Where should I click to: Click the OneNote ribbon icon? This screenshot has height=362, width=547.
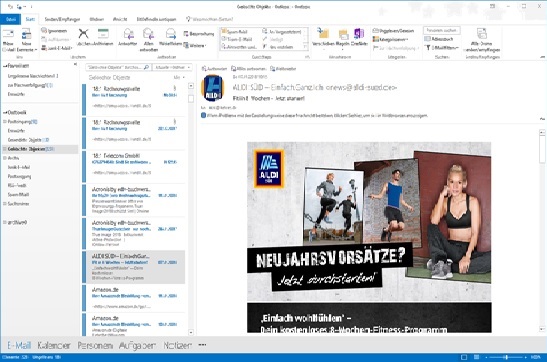[359, 37]
